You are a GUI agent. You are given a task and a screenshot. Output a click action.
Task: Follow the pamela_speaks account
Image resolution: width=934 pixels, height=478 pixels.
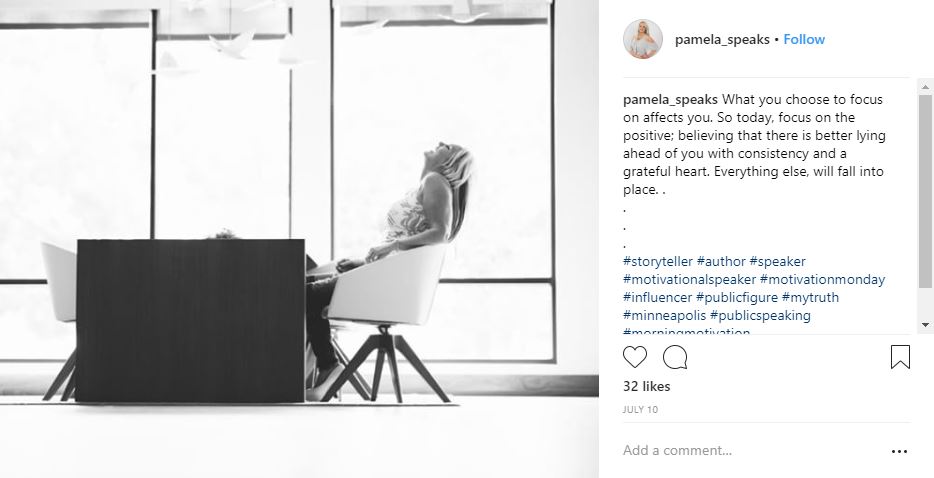804,39
